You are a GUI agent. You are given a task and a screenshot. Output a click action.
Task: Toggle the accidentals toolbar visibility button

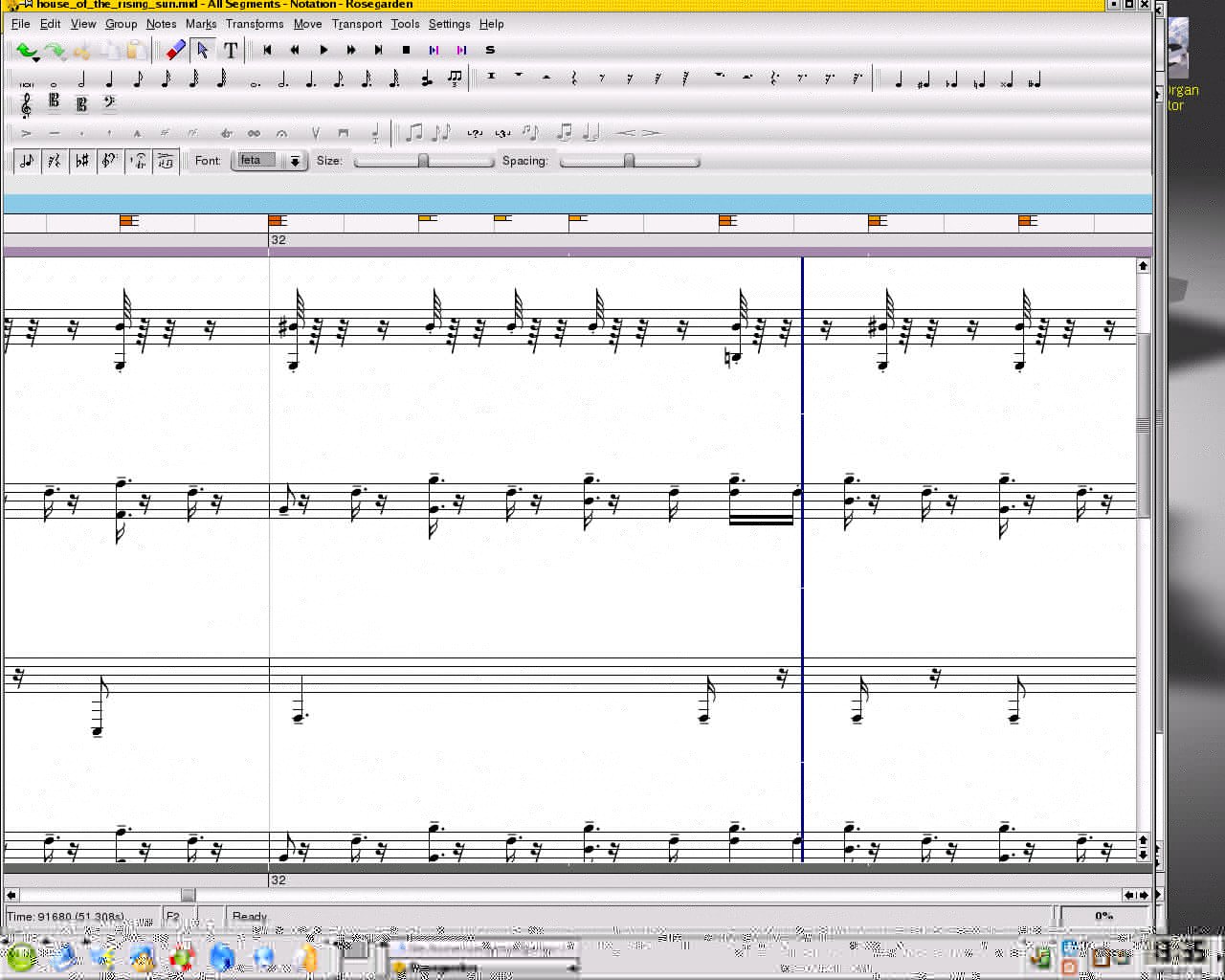(81, 161)
